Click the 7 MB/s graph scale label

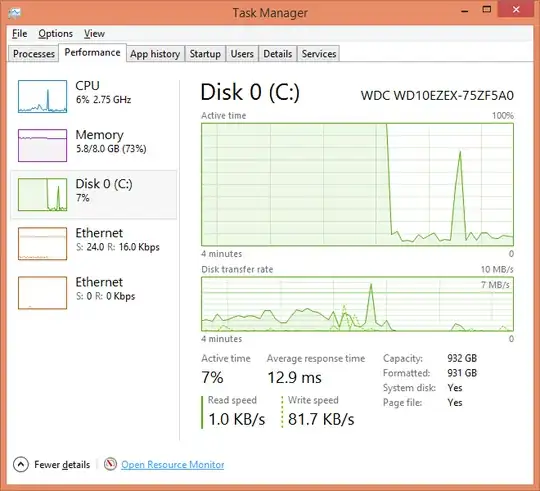[495, 285]
